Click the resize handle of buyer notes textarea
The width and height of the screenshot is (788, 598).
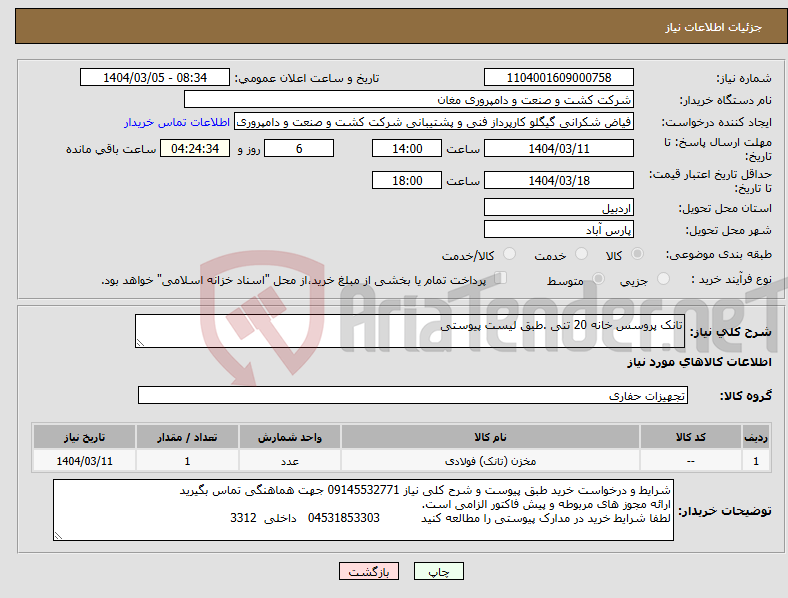[x=58, y=536]
